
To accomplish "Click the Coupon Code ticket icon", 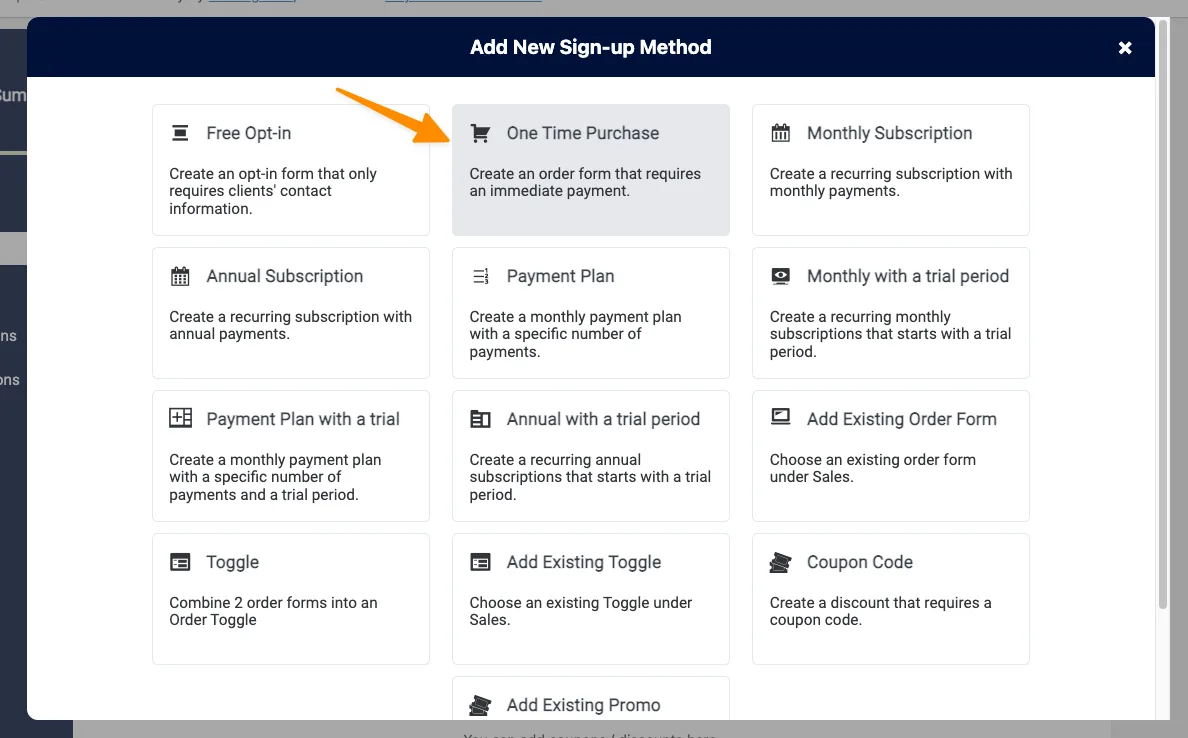I will click(780, 562).
